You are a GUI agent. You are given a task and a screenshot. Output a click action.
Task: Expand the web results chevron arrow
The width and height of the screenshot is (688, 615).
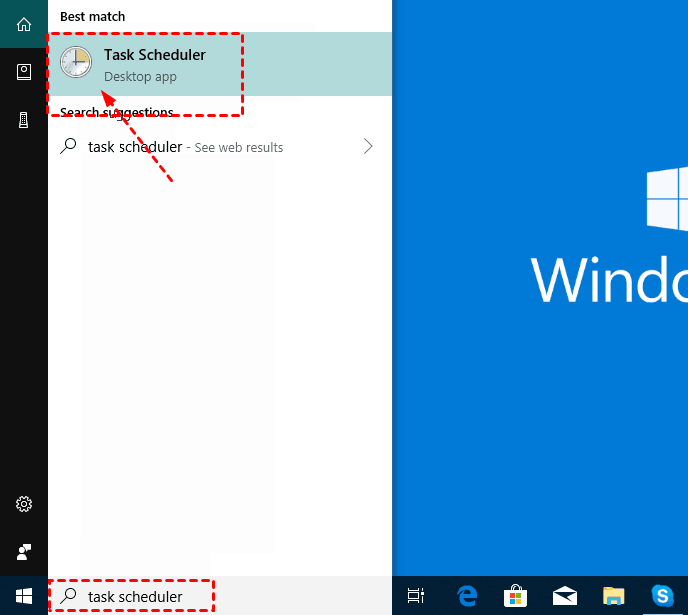[368, 146]
